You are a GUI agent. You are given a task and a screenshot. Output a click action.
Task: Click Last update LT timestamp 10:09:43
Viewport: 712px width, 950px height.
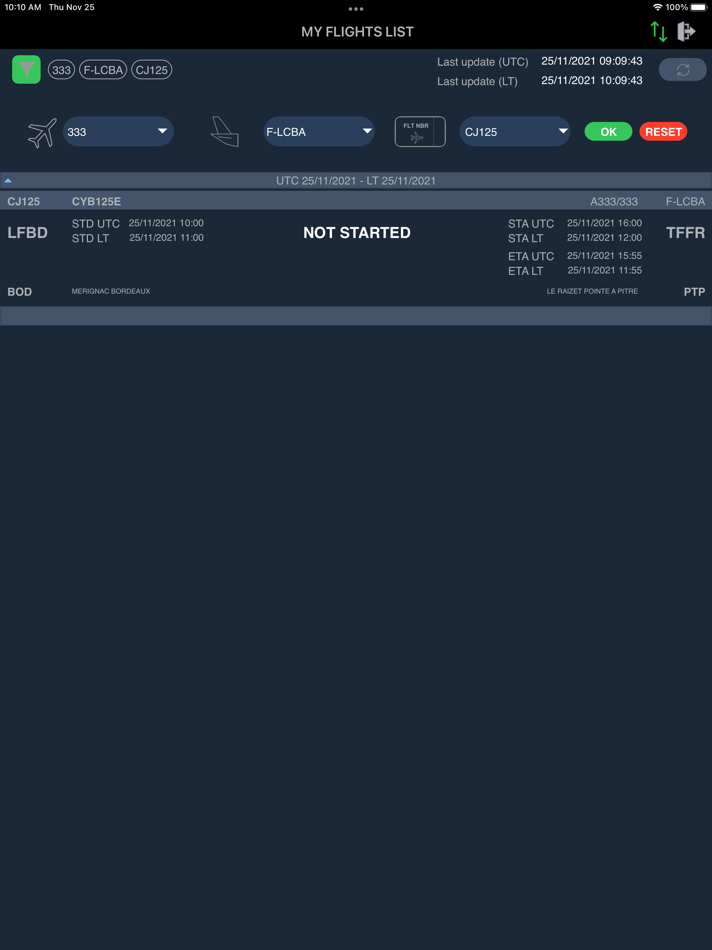tap(591, 81)
